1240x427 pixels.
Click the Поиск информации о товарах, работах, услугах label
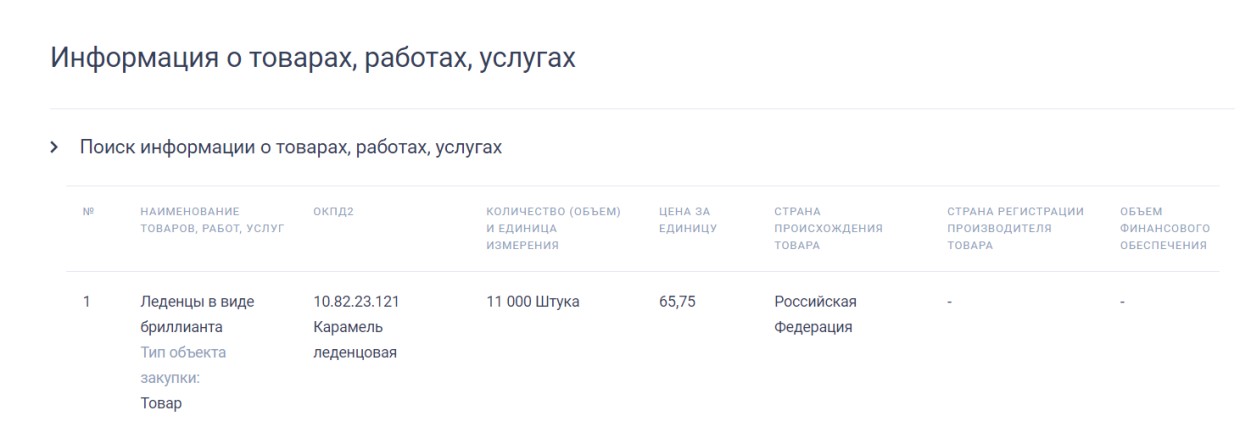pos(290,148)
